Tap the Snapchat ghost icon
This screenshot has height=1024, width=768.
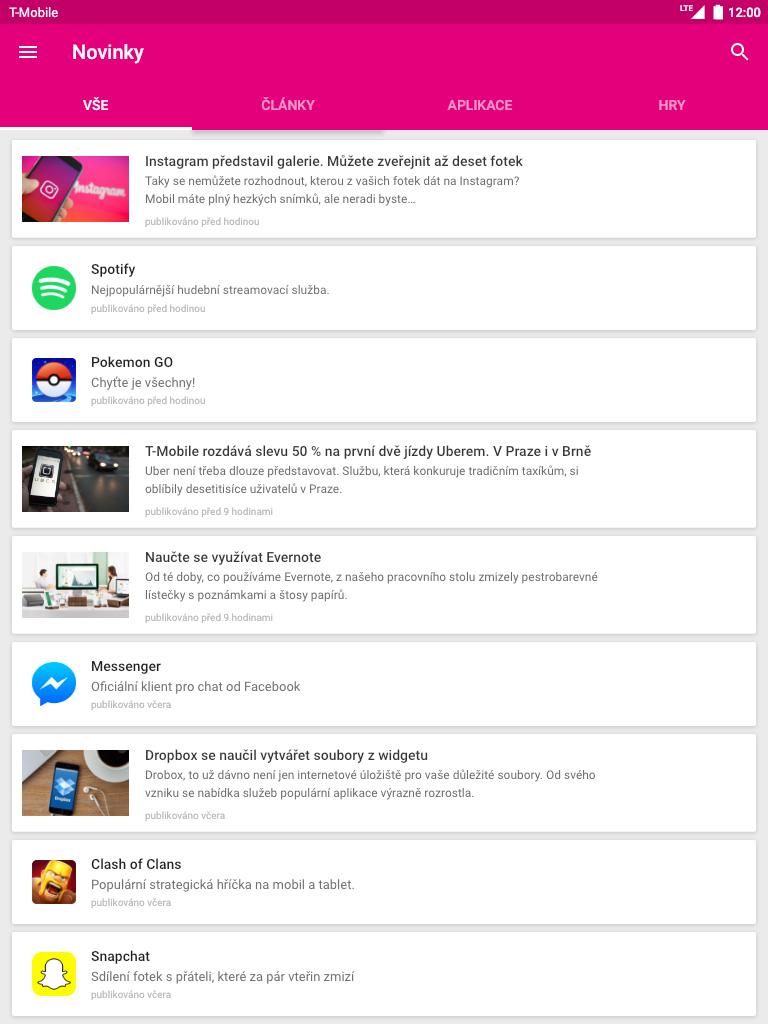coord(54,974)
